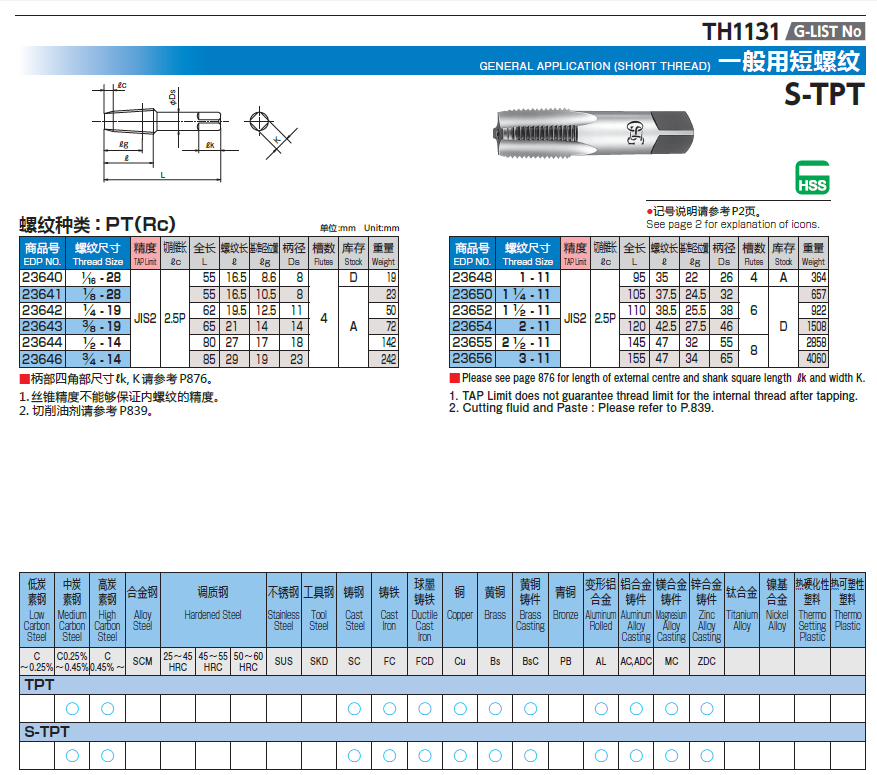This screenshot has height=775, width=877.
Task: Click the Chinese note '切削油剂请参考 P839'
Action: 86,411
